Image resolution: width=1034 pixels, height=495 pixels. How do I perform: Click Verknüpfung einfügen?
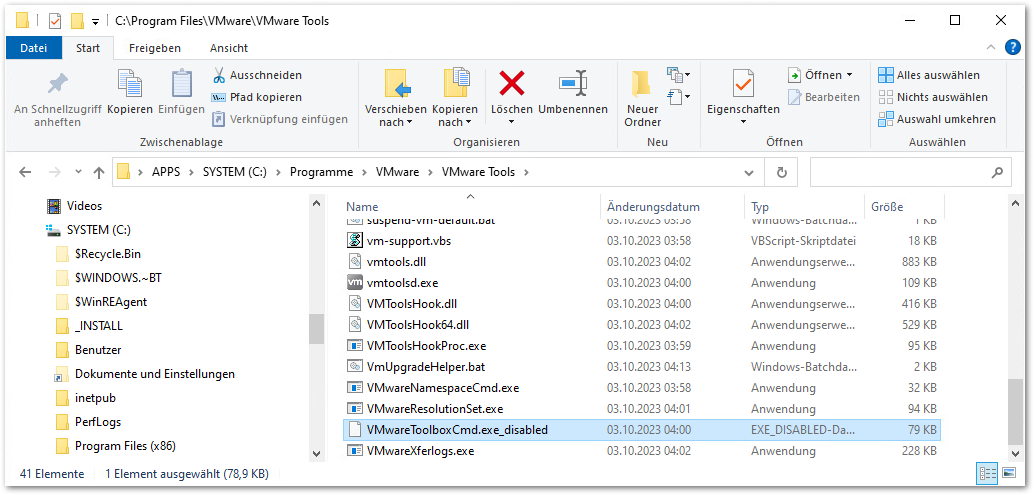point(280,119)
